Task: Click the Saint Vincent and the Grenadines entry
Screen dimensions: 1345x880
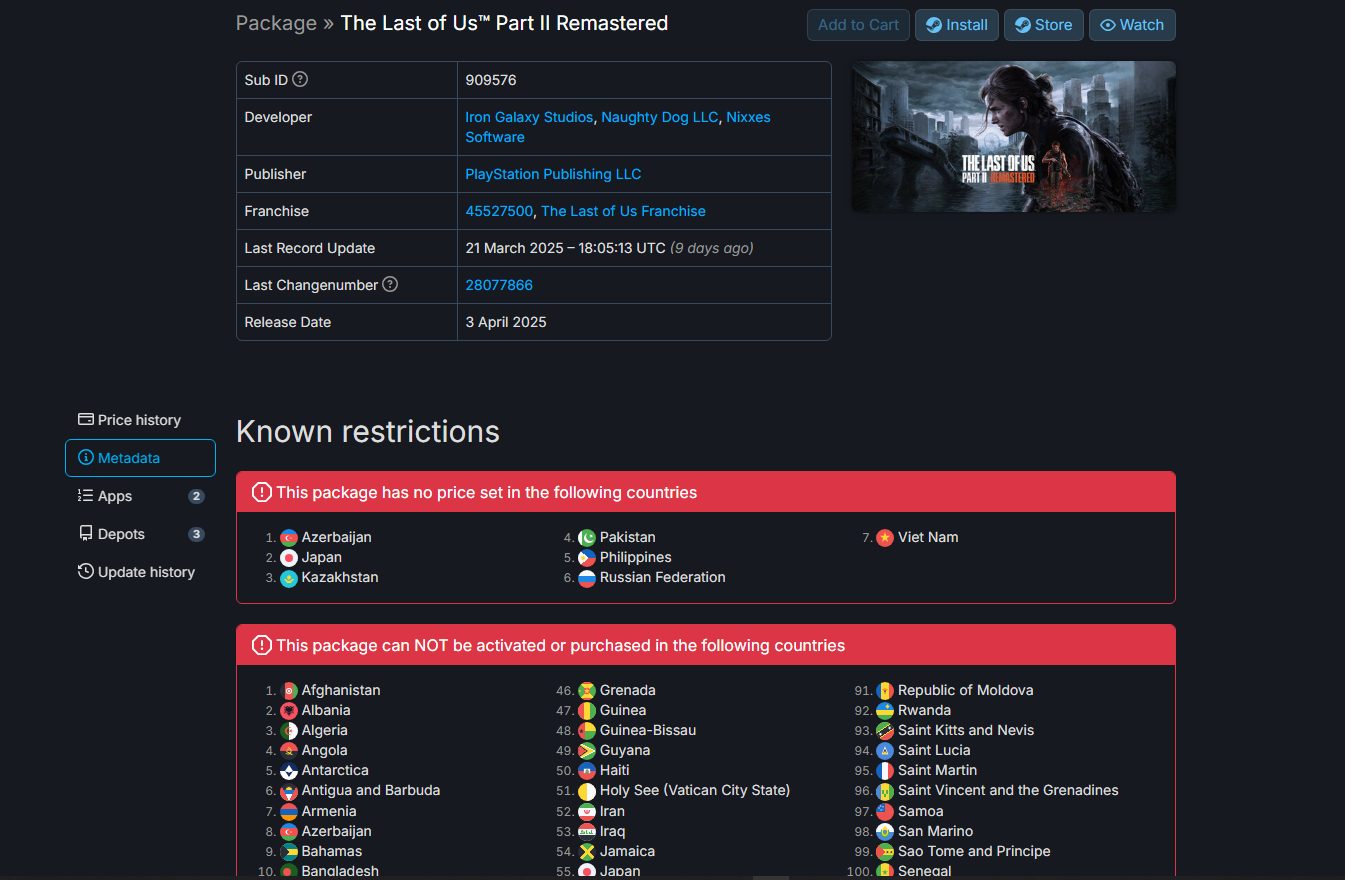Action: click(1008, 791)
